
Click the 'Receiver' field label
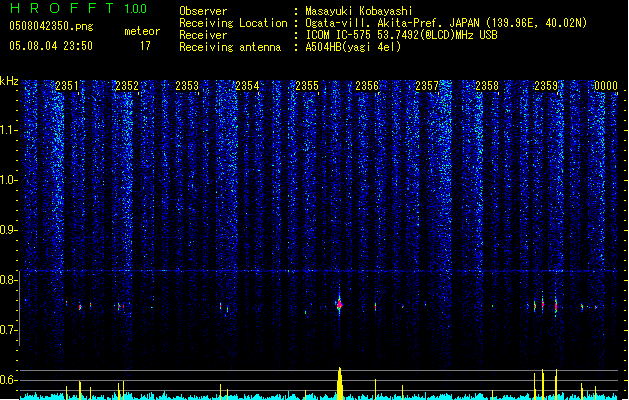pos(203,35)
